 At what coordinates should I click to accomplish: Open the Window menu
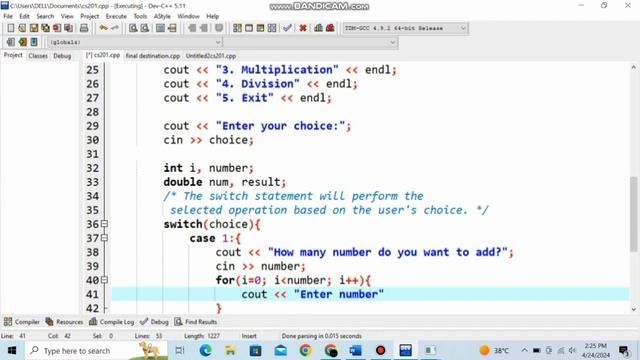pyautogui.click(x=188, y=16)
